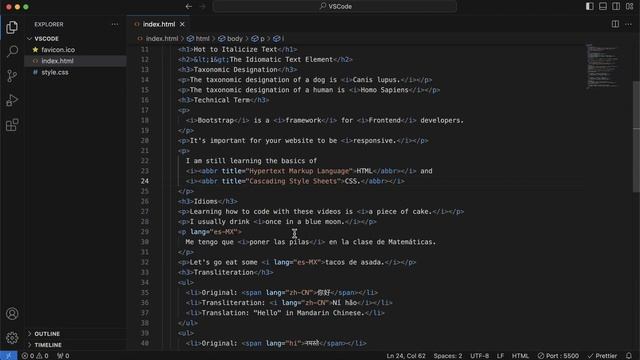Click "Hypertext Markup Language" title value
The height and width of the screenshot is (360, 640).
(300, 171)
